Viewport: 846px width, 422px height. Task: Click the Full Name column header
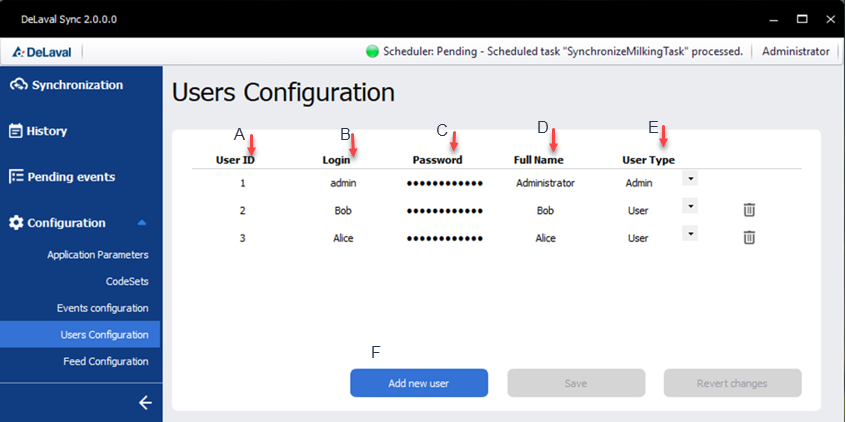538,160
